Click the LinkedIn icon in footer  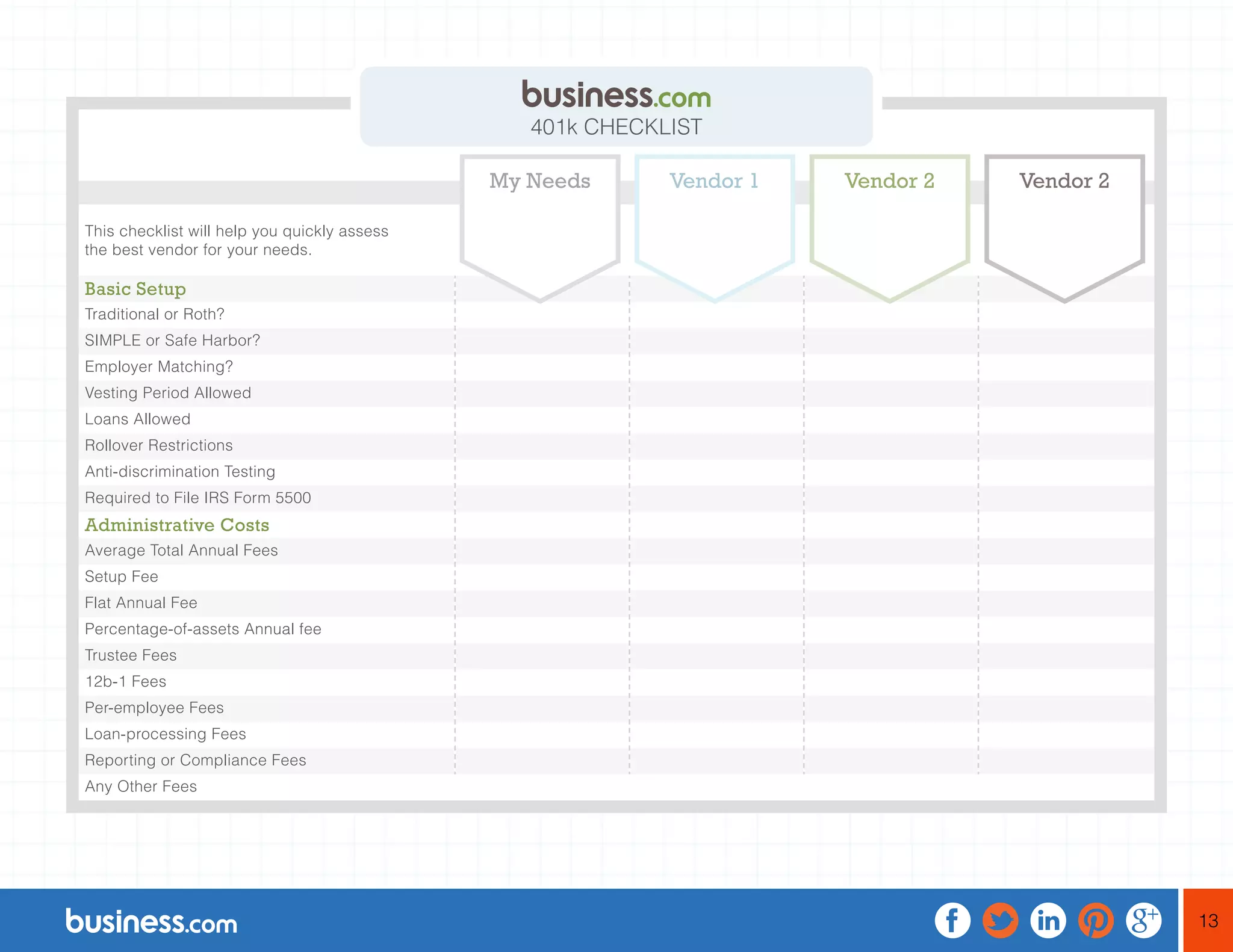pos(1048,920)
